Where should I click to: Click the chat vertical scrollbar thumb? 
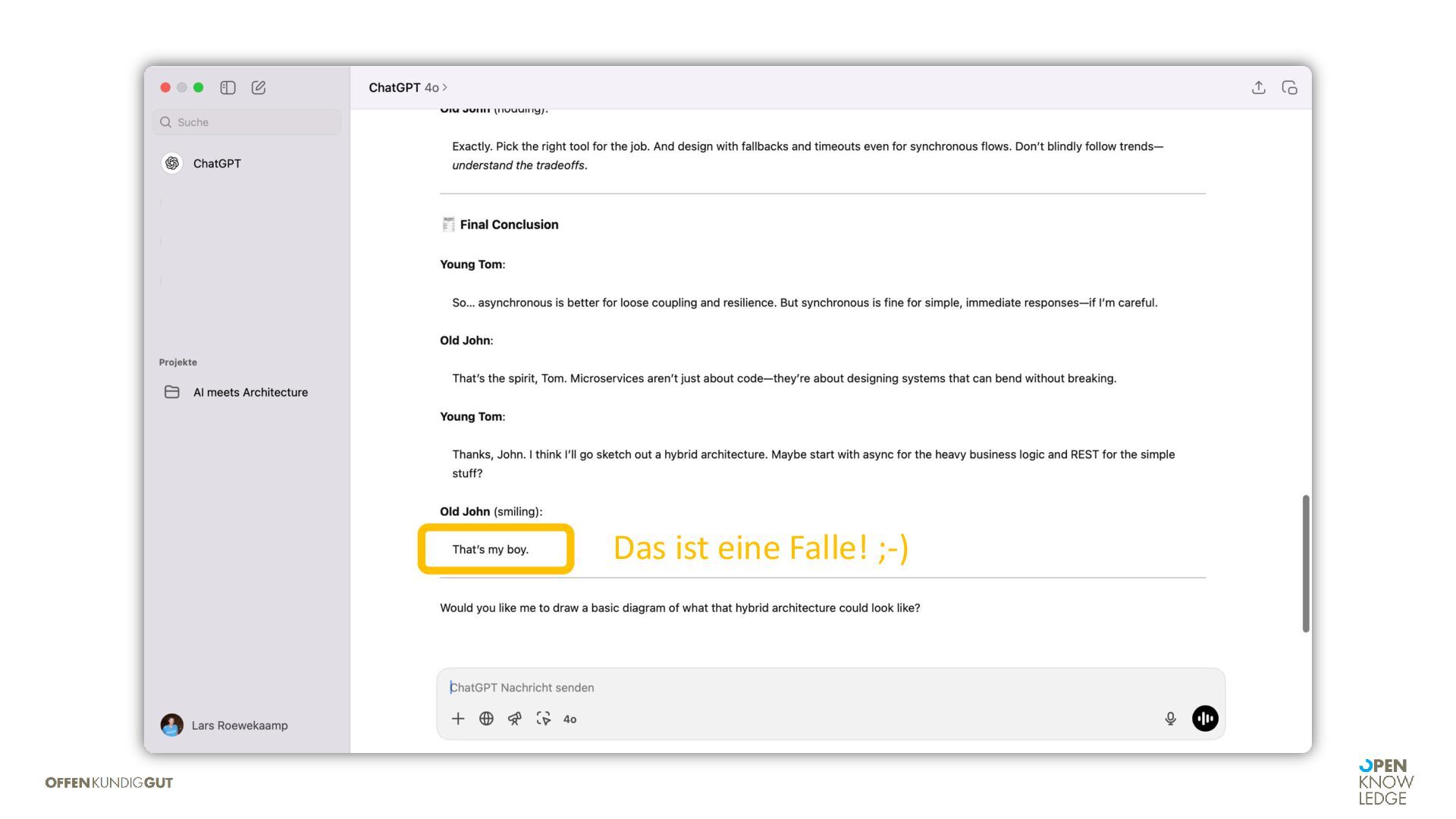tap(1306, 563)
